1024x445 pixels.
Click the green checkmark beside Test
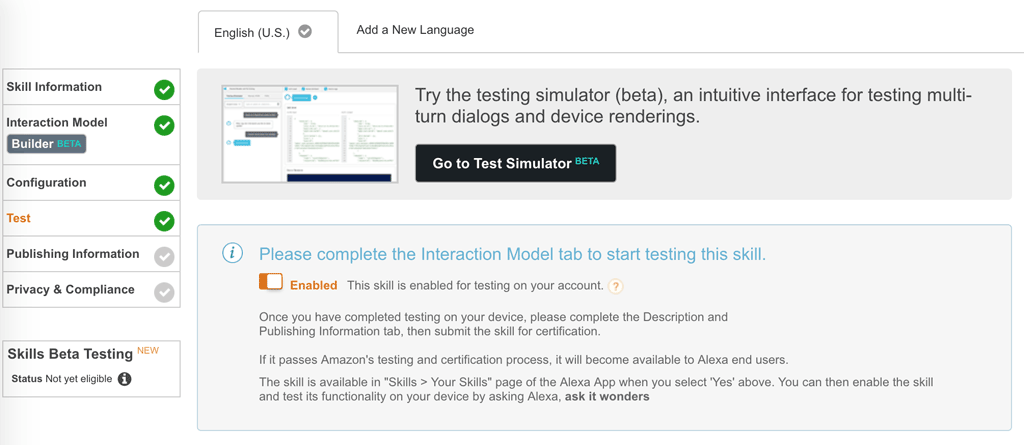(x=164, y=221)
